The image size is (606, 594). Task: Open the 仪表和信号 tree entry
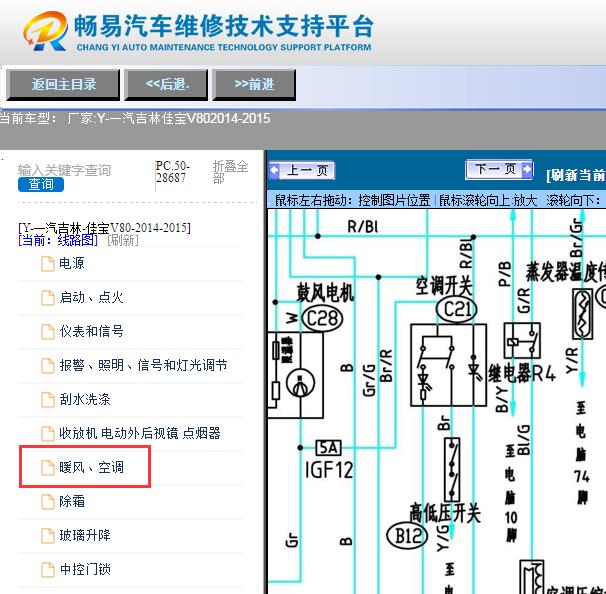(x=91, y=332)
